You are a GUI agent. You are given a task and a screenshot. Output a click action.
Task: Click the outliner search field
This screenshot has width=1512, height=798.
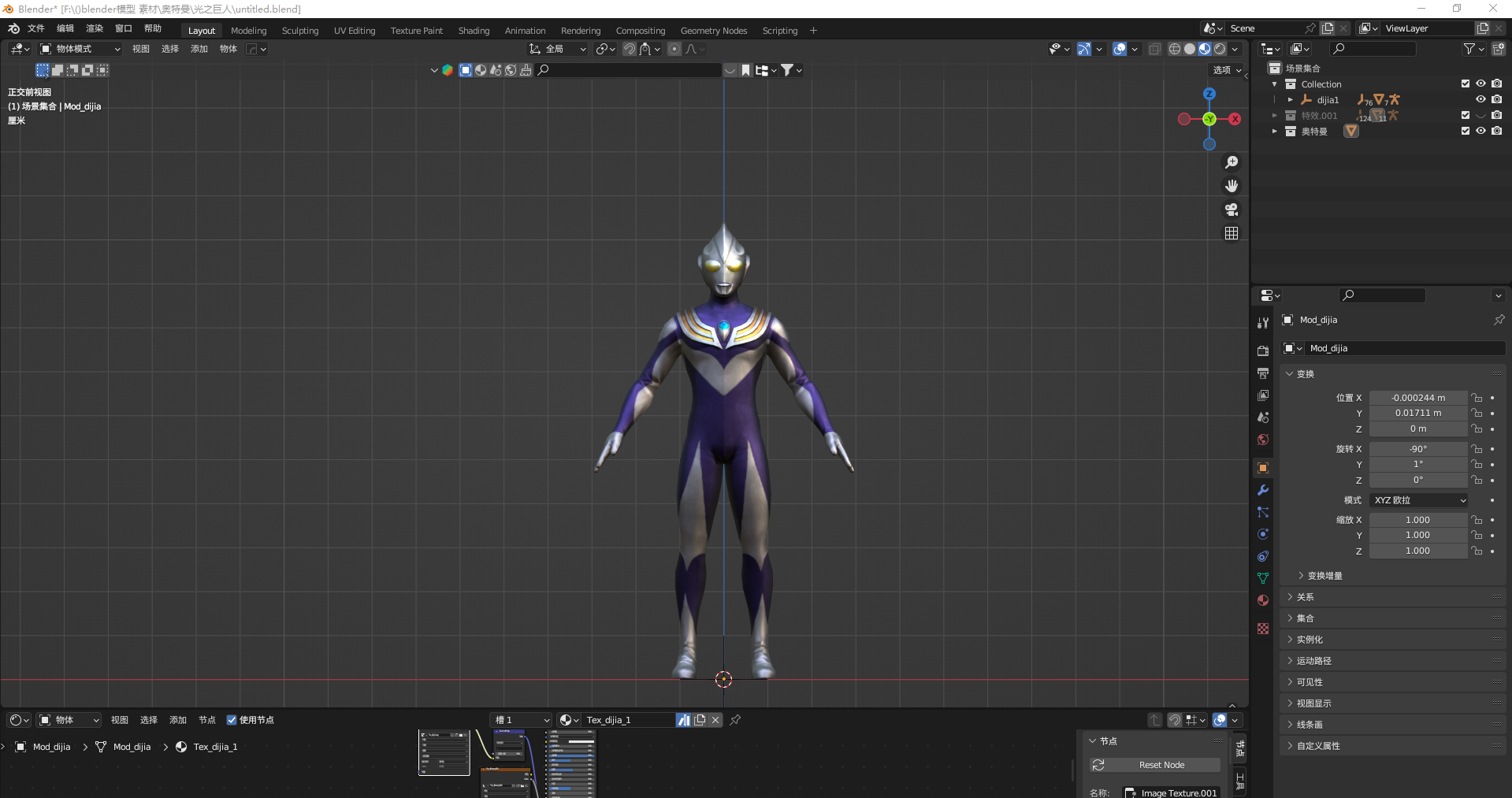pos(1373,49)
